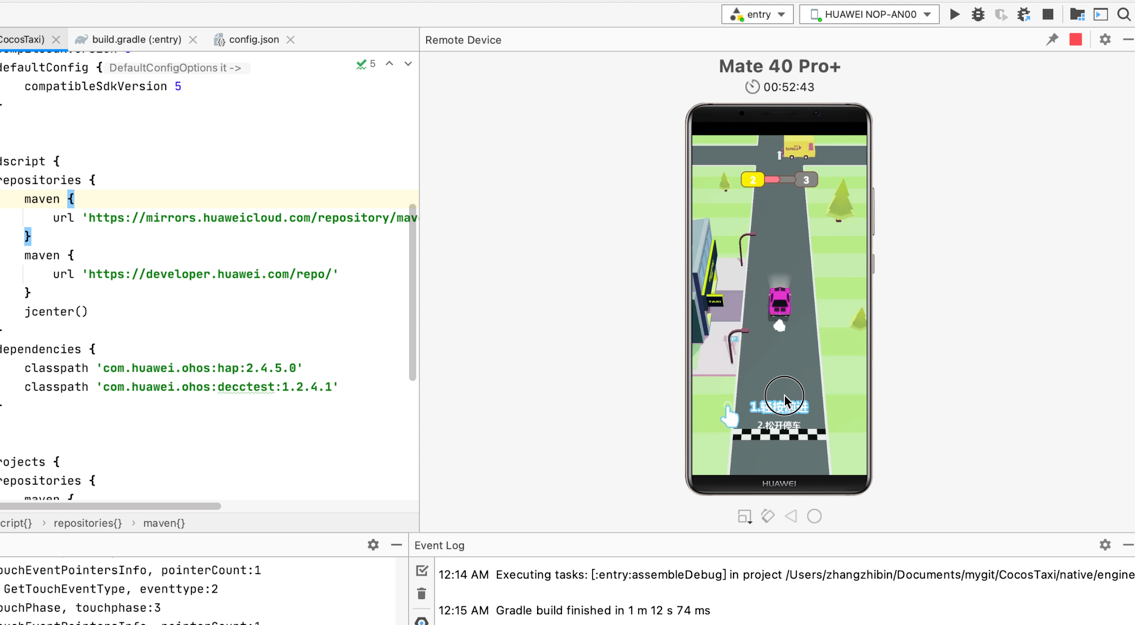Image resolution: width=1135 pixels, height=625 pixels.
Task: Pin the Remote Device panel
Action: click(1051, 39)
